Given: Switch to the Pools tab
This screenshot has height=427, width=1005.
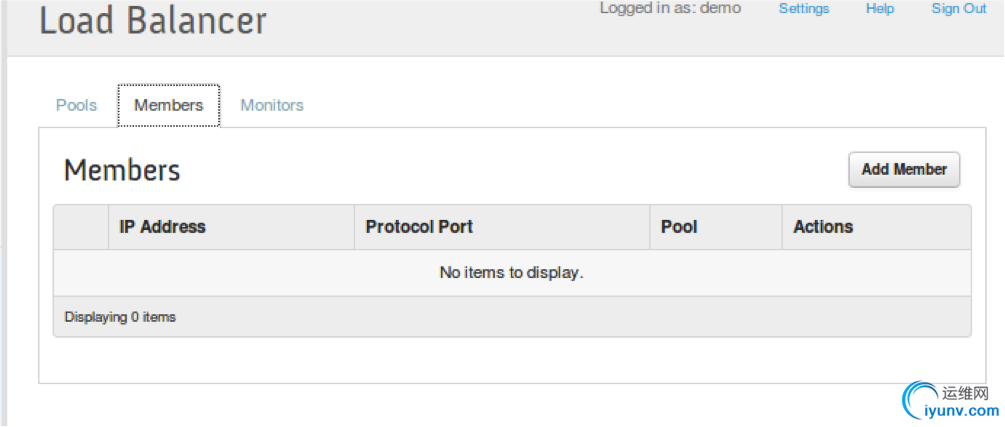Looking at the screenshot, I should coord(76,105).
